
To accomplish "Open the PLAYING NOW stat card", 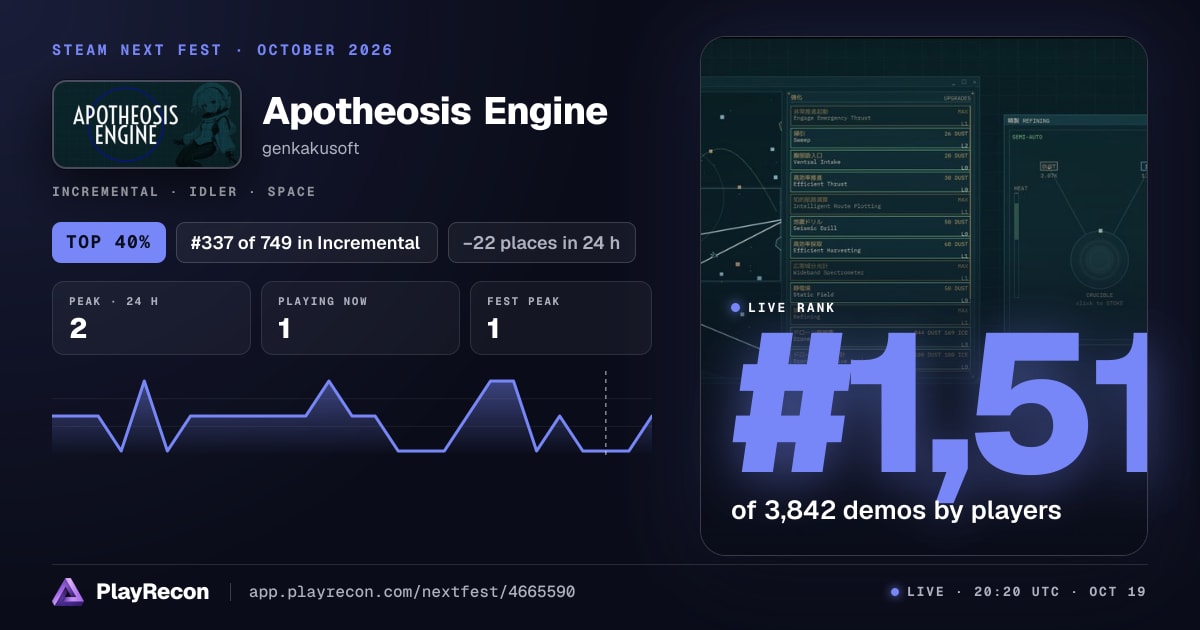I will pyautogui.click(x=360, y=318).
